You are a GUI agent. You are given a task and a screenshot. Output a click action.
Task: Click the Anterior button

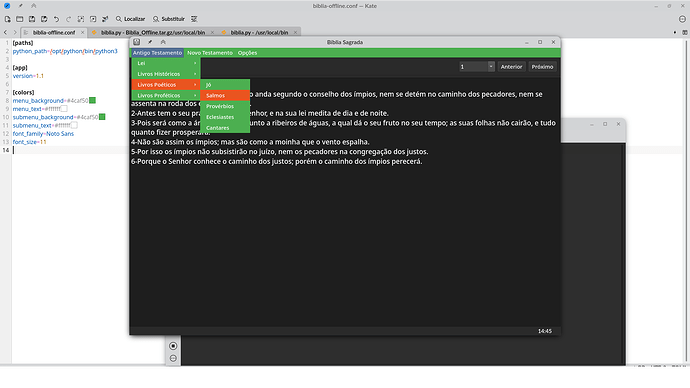(x=511, y=67)
